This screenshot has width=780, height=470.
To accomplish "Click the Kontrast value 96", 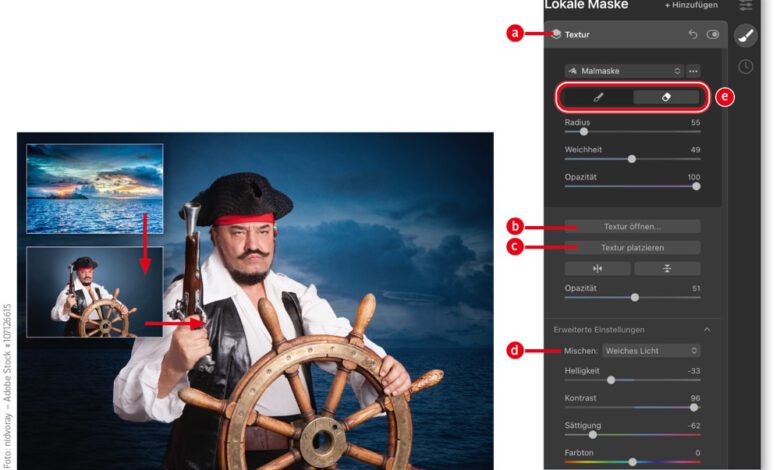I will [x=695, y=398].
